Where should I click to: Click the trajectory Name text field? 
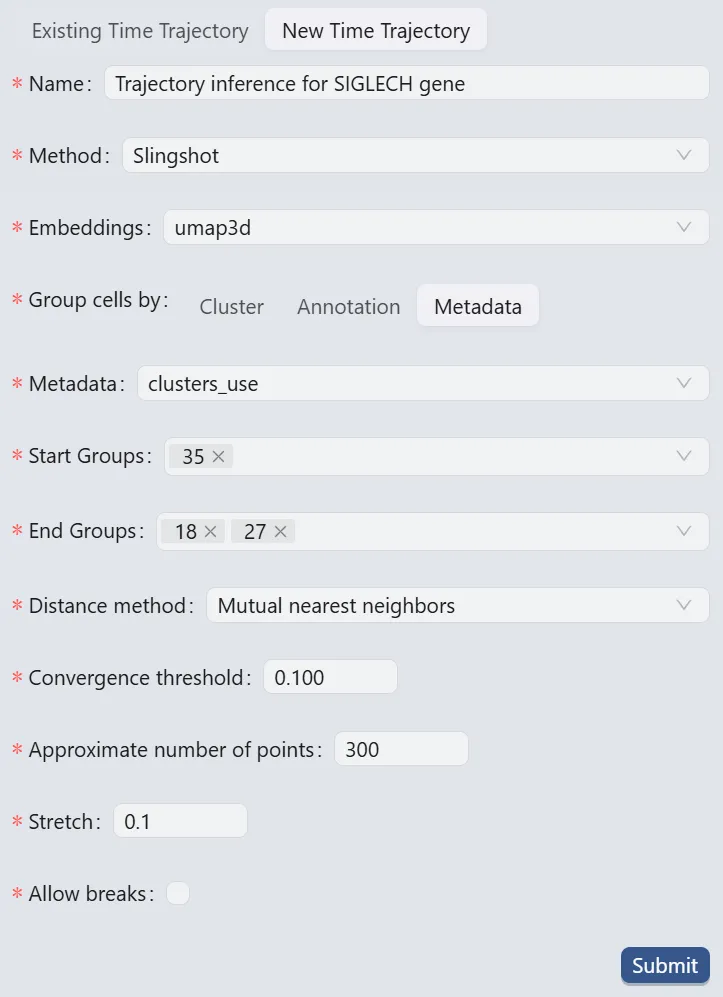click(x=405, y=83)
